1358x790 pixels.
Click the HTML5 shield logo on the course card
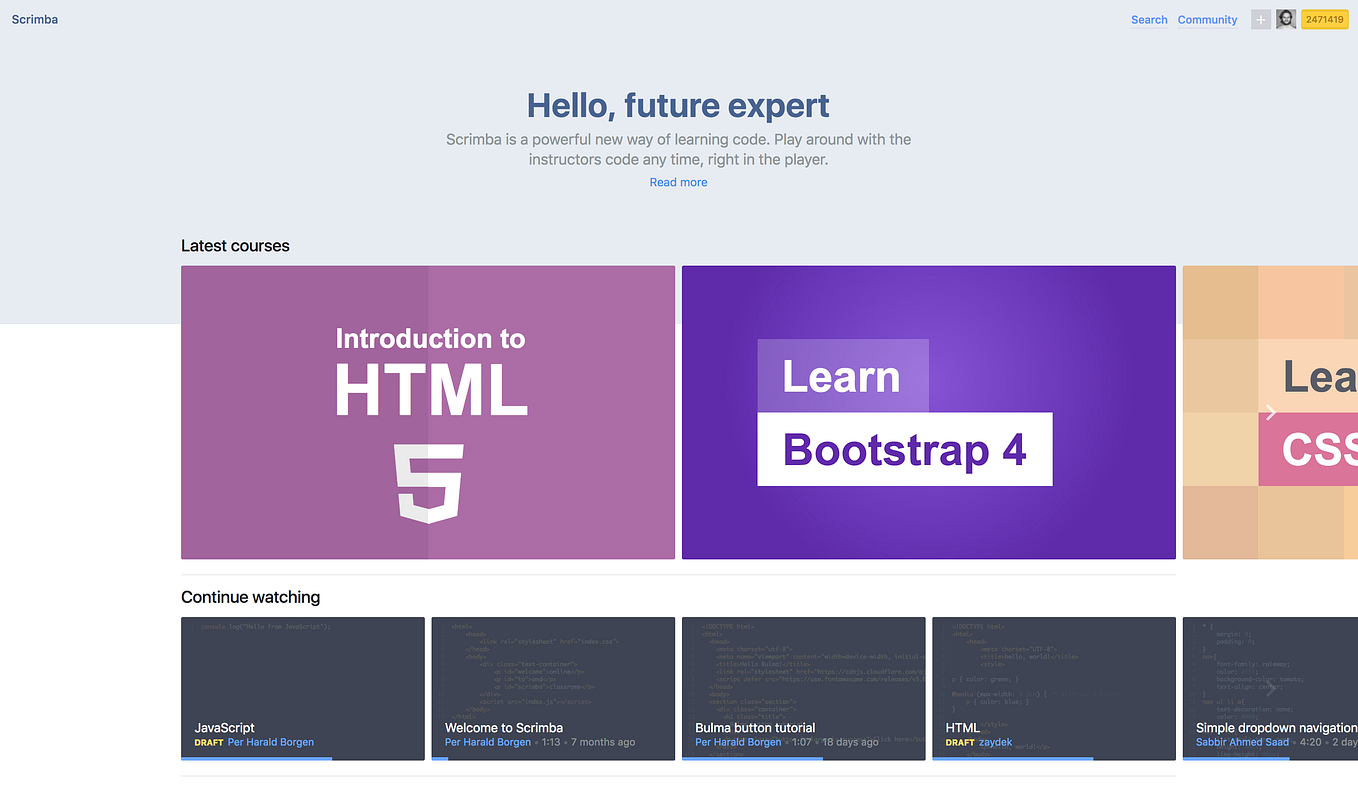click(x=430, y=480)
